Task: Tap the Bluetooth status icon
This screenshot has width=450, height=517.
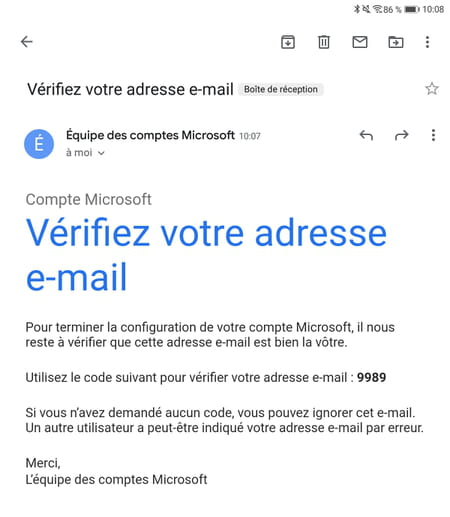Action: pos(357,9)
